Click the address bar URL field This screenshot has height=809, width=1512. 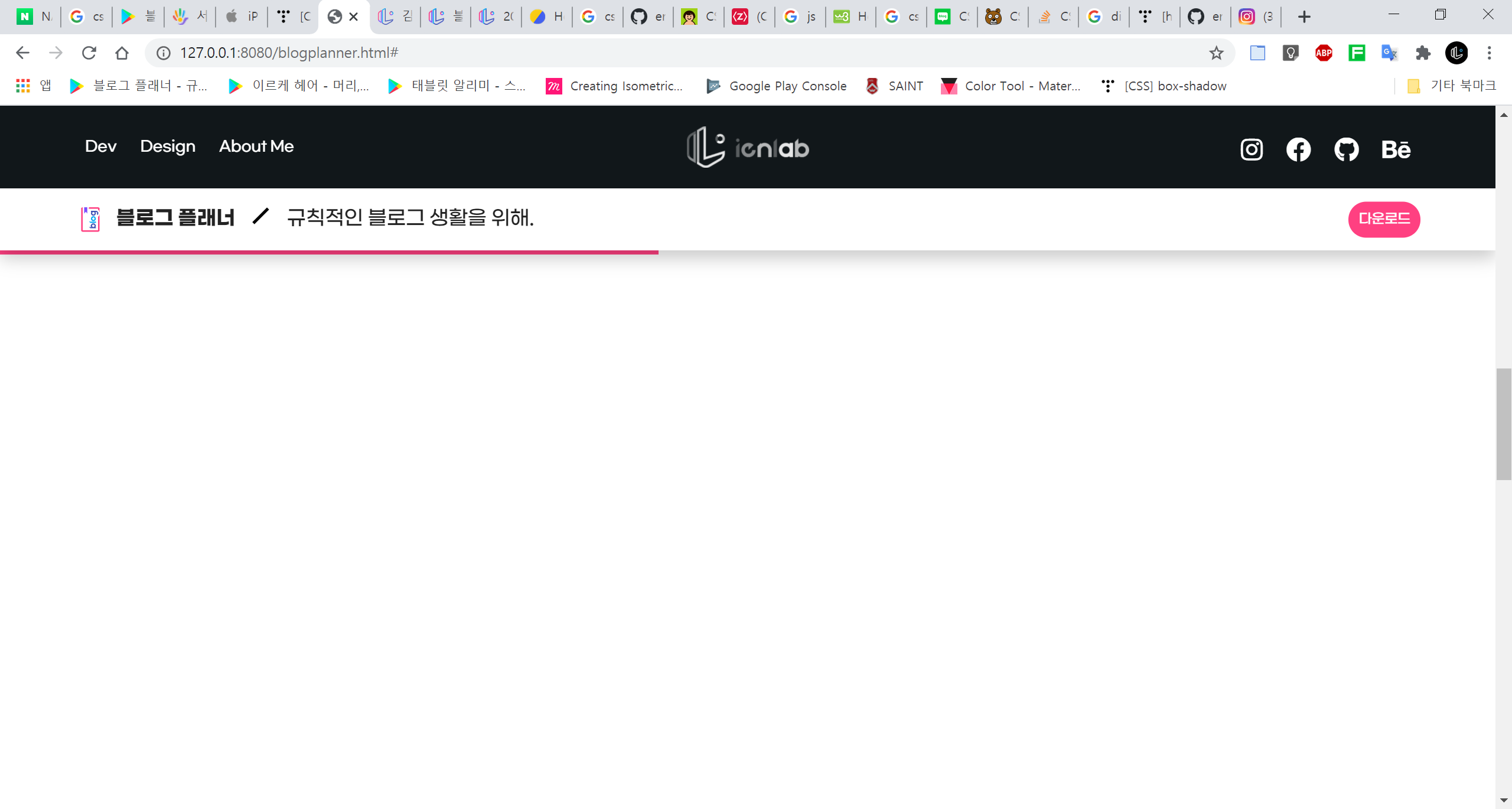pos(650,53)
